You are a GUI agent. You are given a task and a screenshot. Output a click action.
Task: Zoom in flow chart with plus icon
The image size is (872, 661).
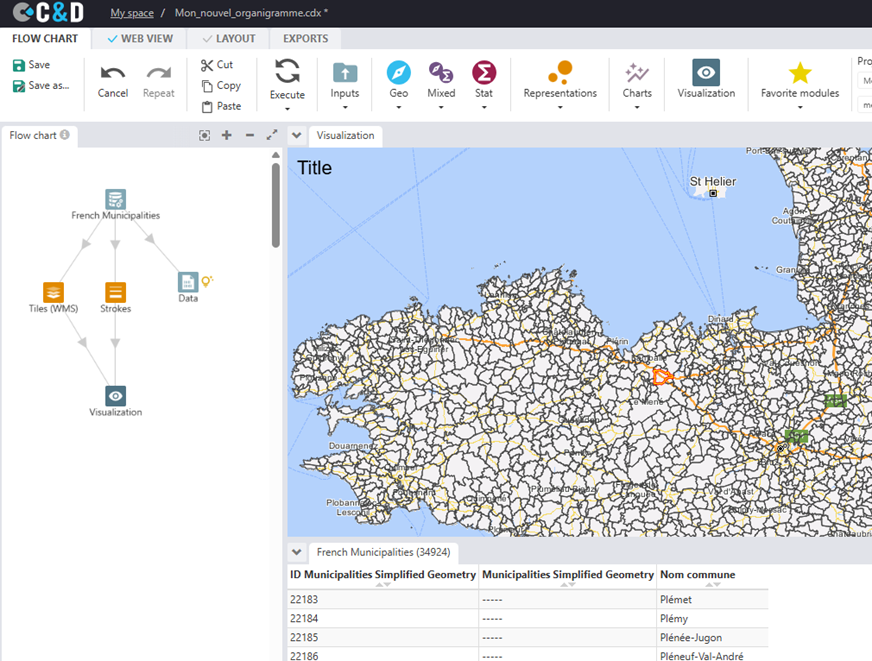pyautogui.click(x=227, y=135)
